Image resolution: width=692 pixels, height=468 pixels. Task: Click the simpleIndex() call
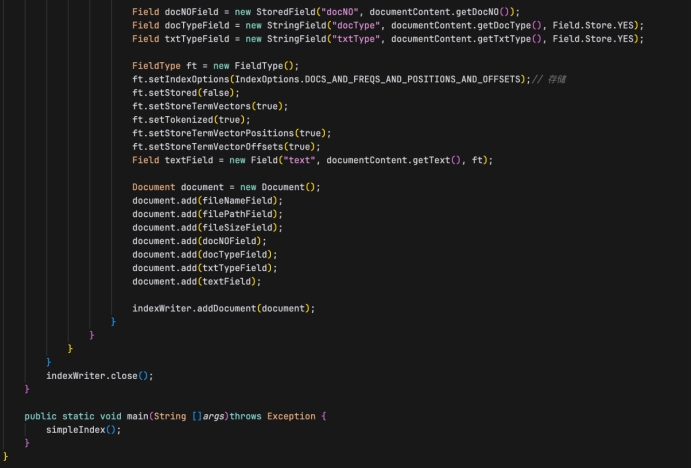click(x=83, y=429)
